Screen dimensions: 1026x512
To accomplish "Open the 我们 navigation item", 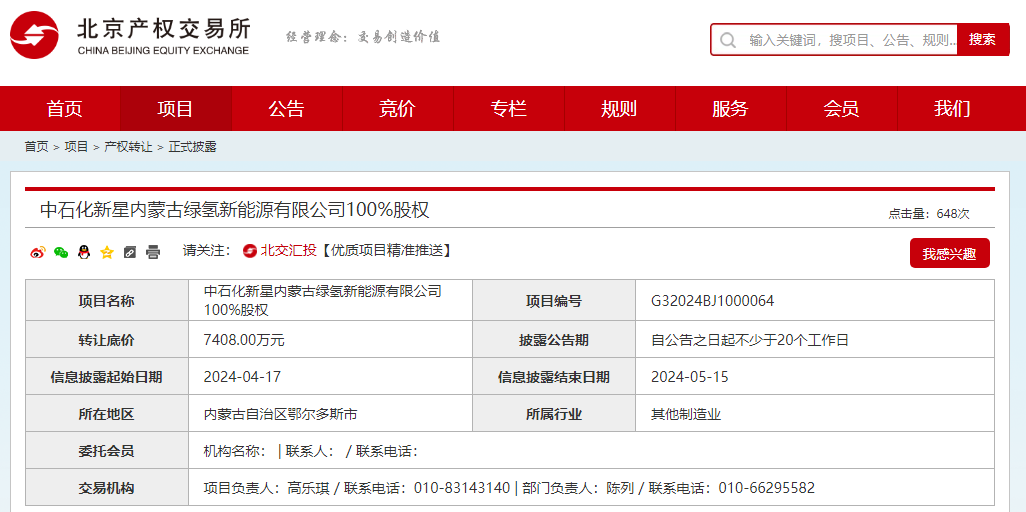I will 952,109.
